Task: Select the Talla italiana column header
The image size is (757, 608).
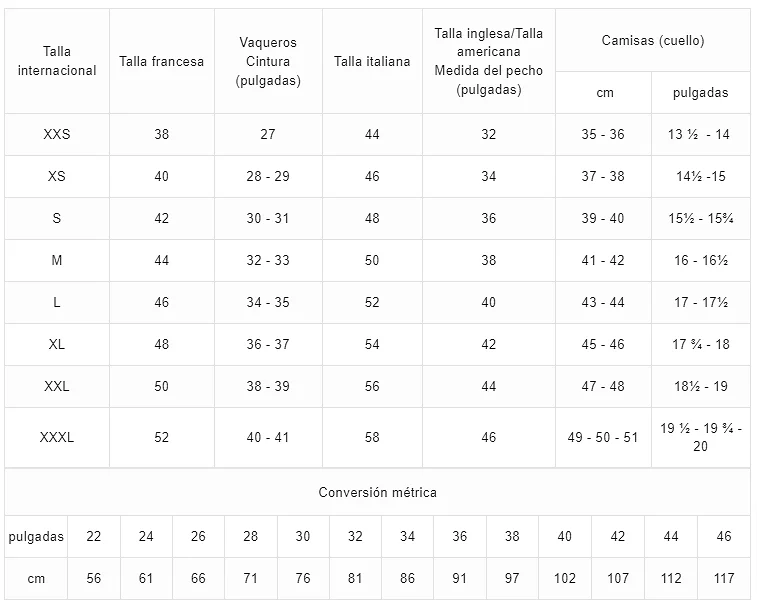Action: coord(372,61)
